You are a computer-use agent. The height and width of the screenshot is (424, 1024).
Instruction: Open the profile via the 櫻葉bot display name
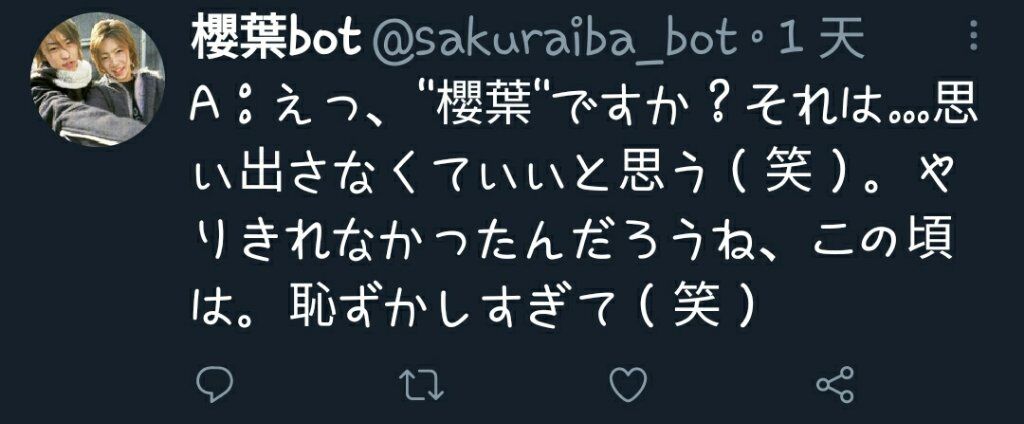(x=276, y=39)
